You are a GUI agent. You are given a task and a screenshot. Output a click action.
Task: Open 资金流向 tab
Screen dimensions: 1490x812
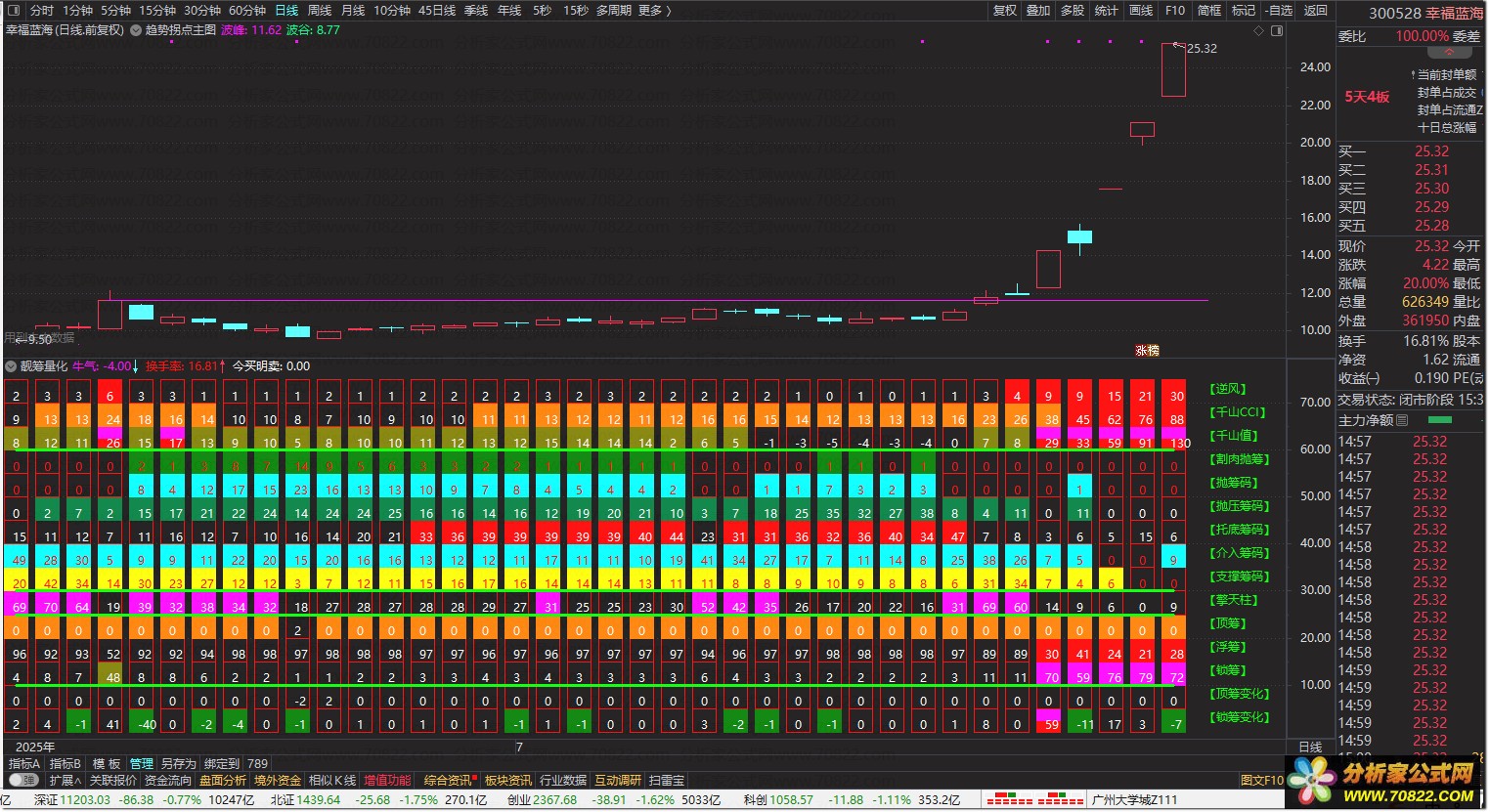[168, 781]
